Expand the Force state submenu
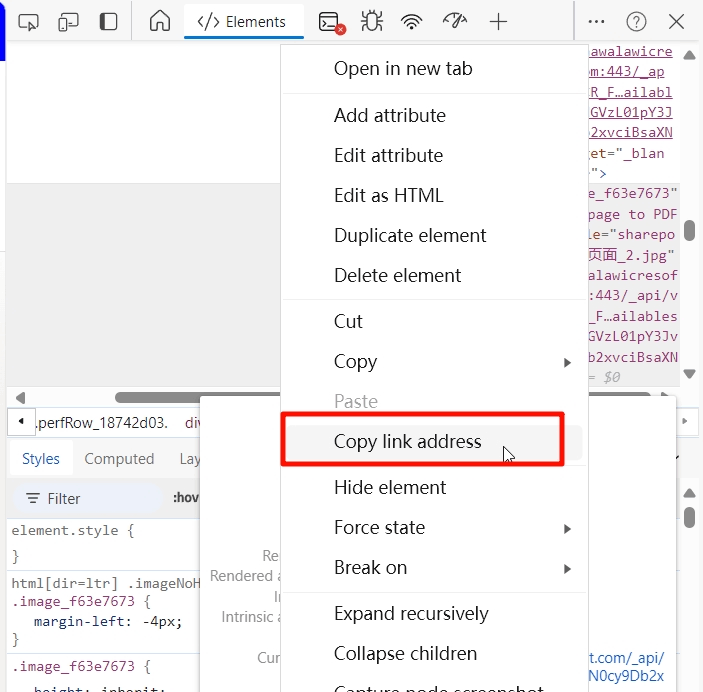 tap(434, 527)
